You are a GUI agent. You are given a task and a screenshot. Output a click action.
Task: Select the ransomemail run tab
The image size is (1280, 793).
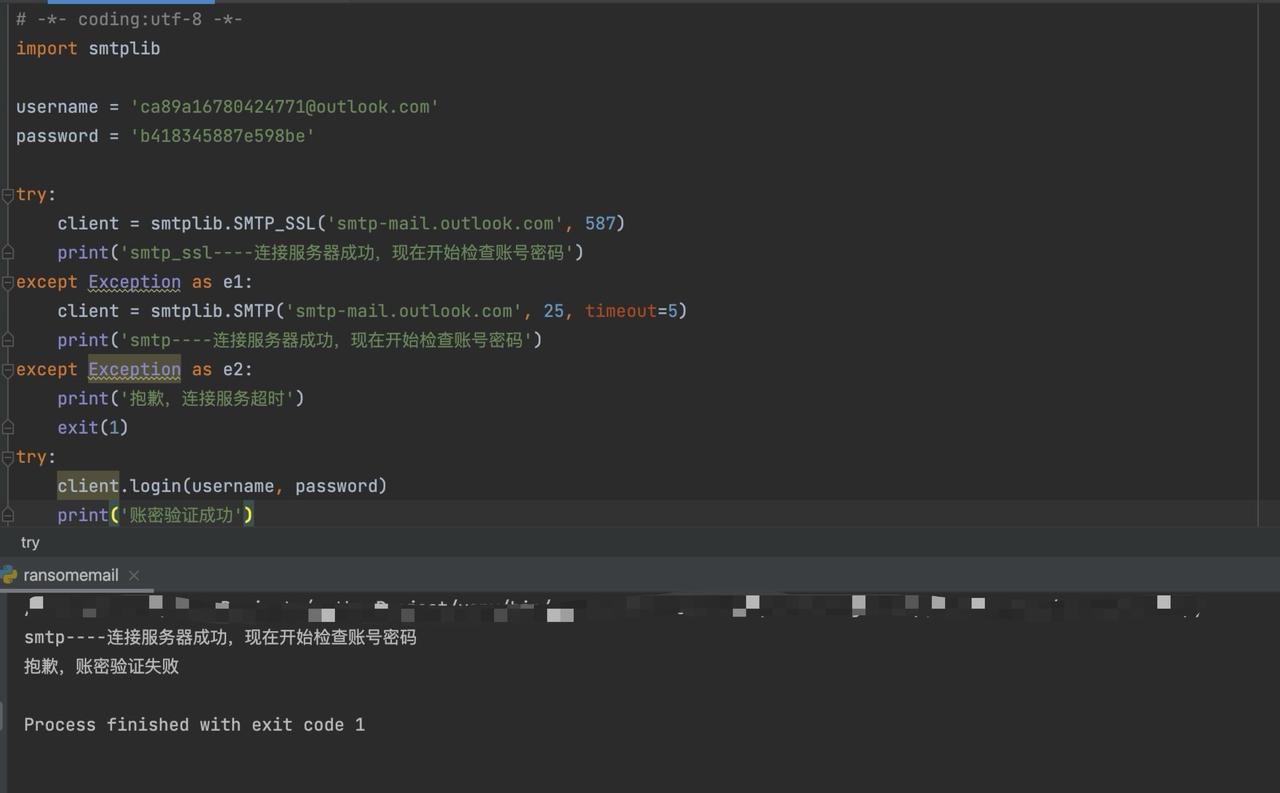click(x=70, y=575)
